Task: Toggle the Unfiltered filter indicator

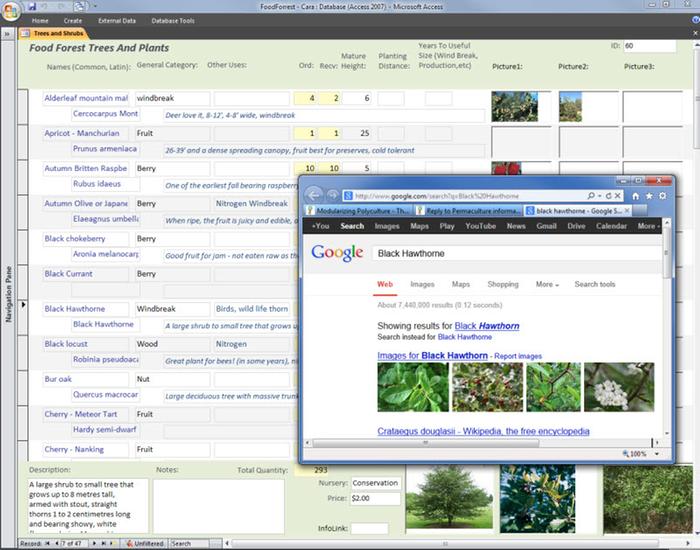Action: coord(145,544)
